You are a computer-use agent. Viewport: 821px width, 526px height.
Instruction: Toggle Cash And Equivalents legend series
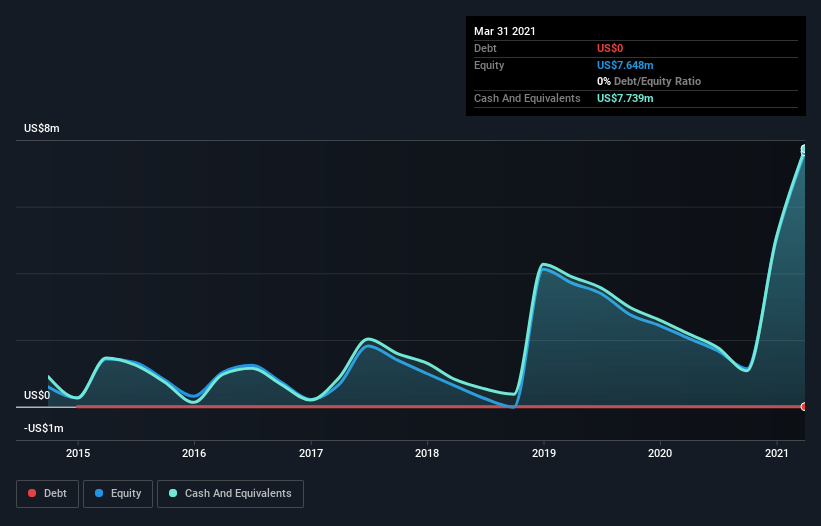[x=230, y=494]
